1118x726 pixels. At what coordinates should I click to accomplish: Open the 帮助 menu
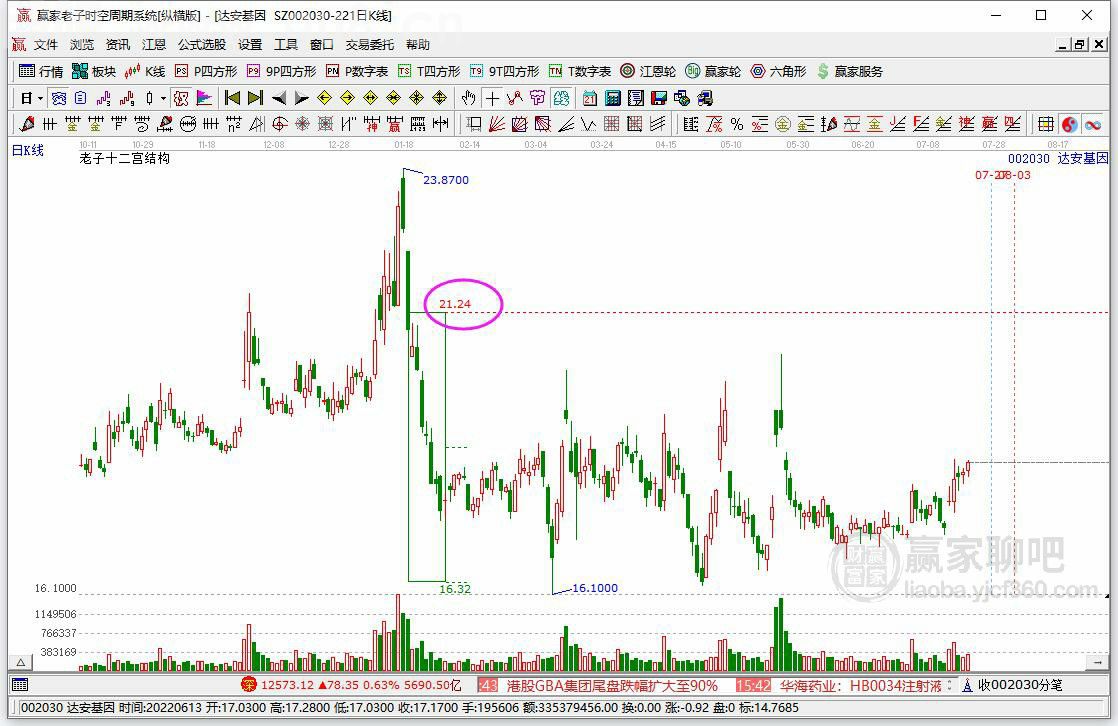tap(418, 45)
